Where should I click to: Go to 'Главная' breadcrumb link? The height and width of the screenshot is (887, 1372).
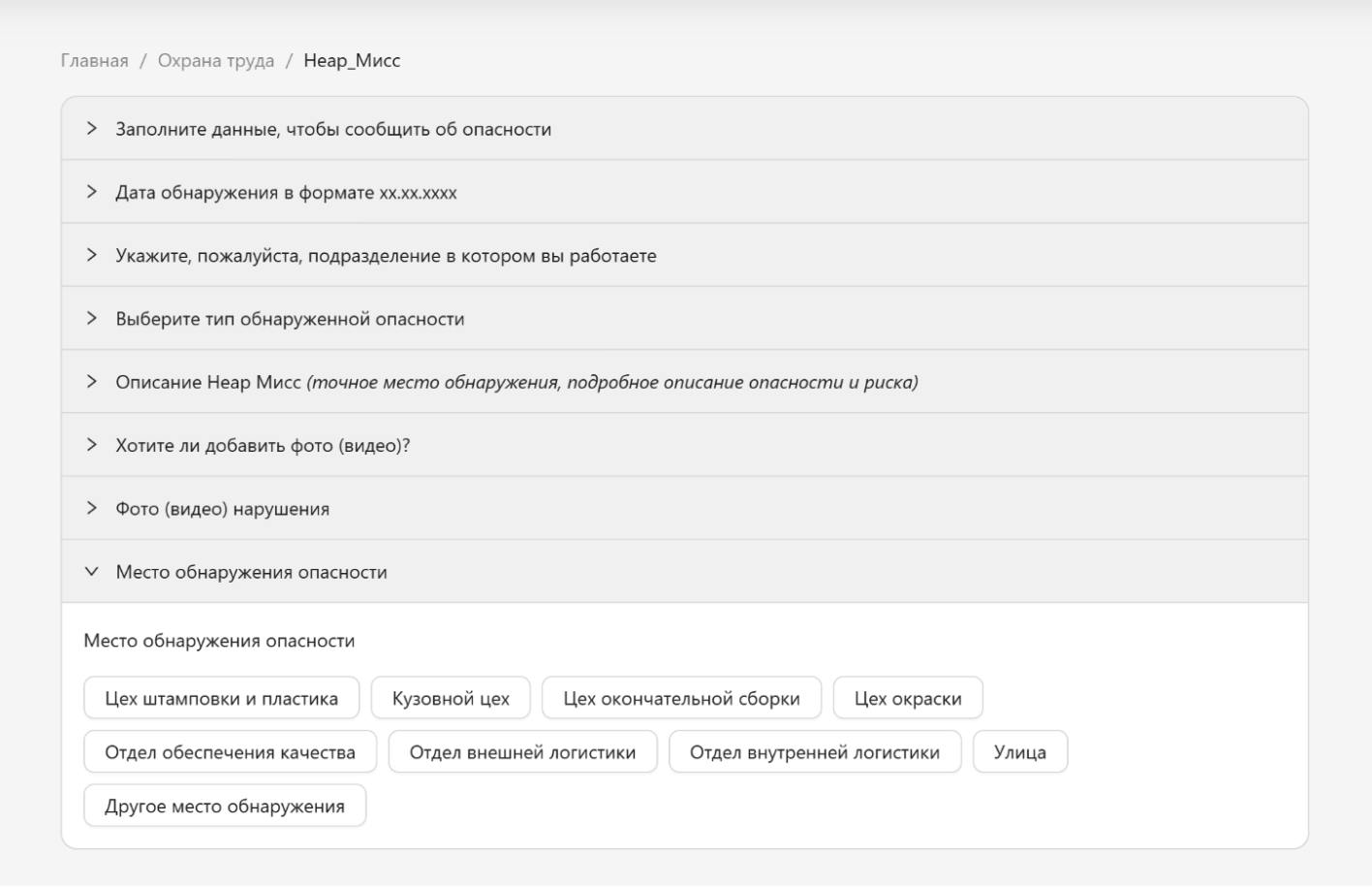(94, 60)
